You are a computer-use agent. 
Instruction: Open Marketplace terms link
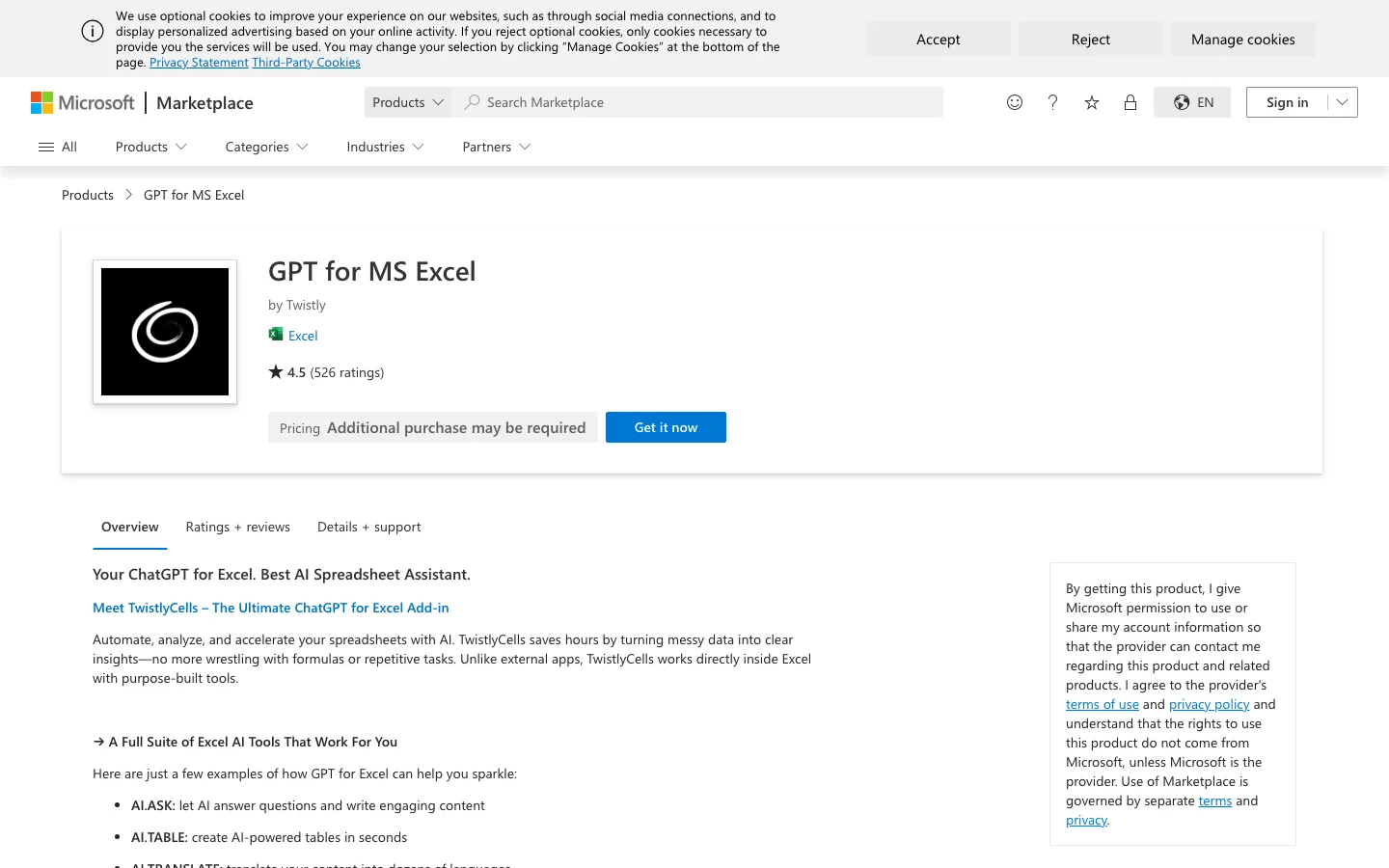click(x=1215, y=800)
